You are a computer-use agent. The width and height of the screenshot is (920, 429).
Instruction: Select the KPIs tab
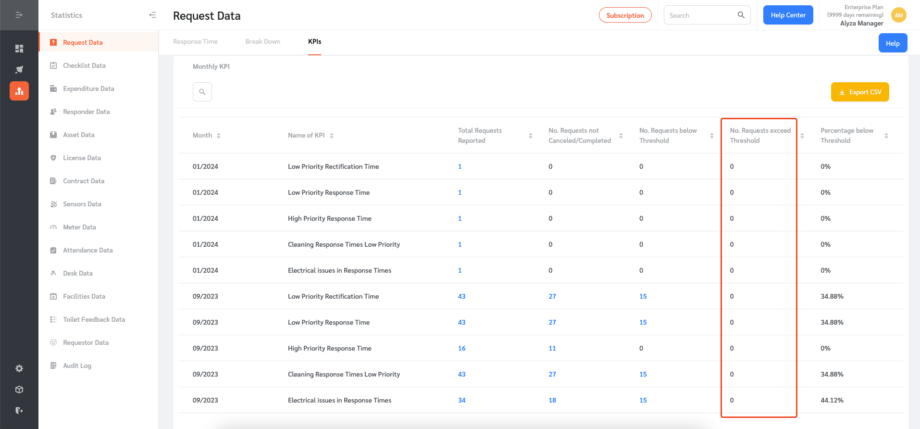[314, 42]
